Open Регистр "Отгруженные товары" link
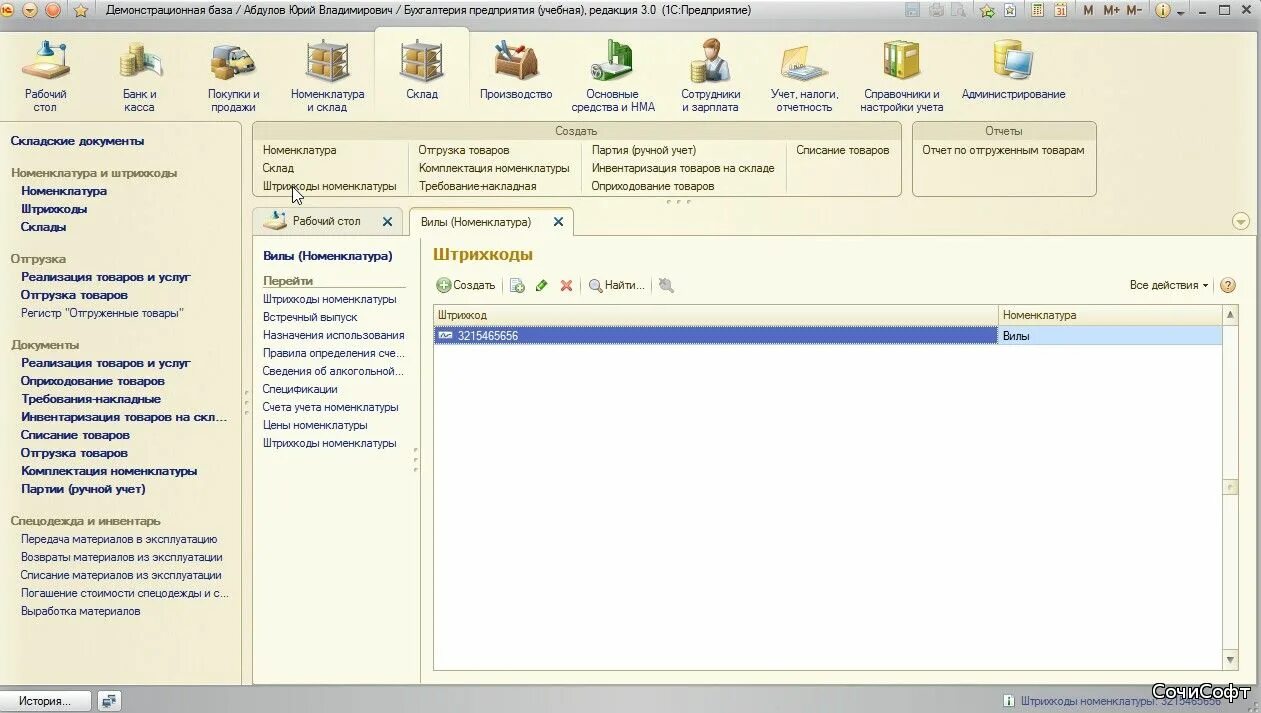Viewport: 1261px width, 713px height. pyautogui.click(x=102, y=313)
